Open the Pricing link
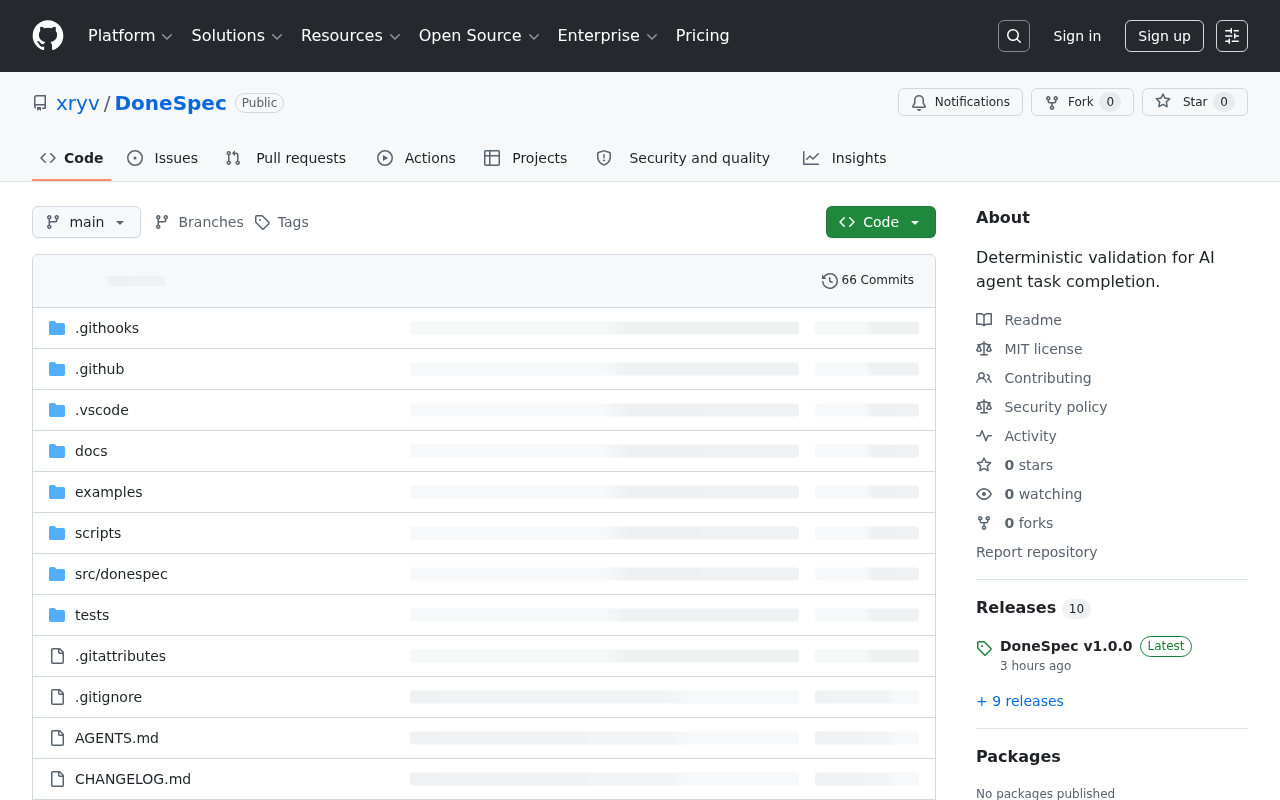This screenshot has height=800, width=1280. 702,36
